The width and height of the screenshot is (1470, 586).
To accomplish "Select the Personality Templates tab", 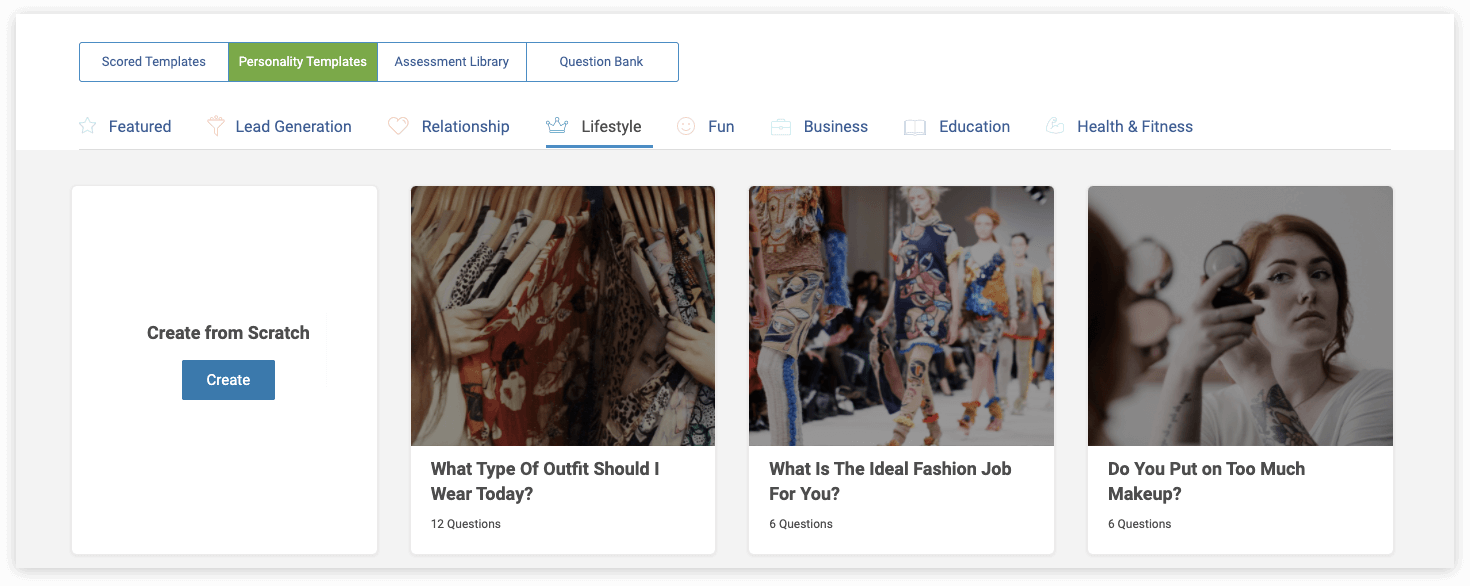I will 303,62.
